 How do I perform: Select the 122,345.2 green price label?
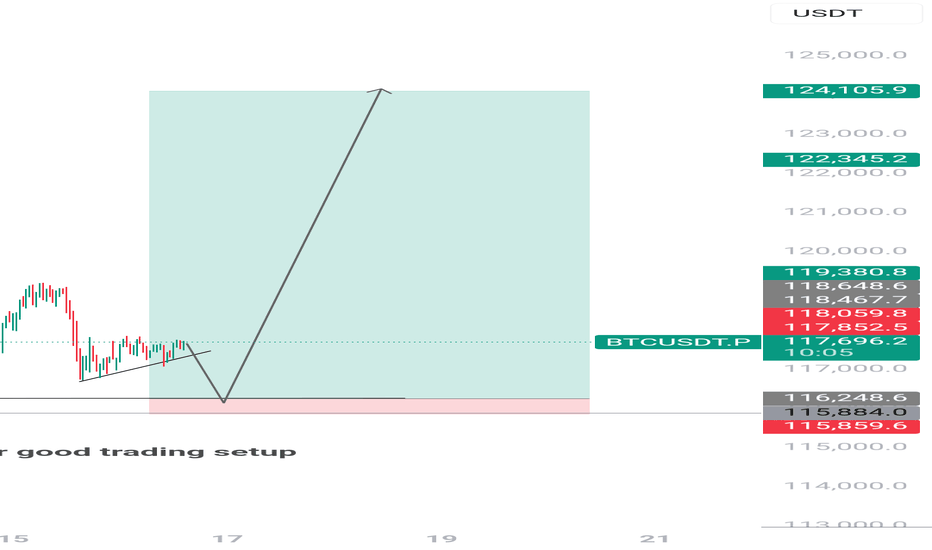[841, 159]
